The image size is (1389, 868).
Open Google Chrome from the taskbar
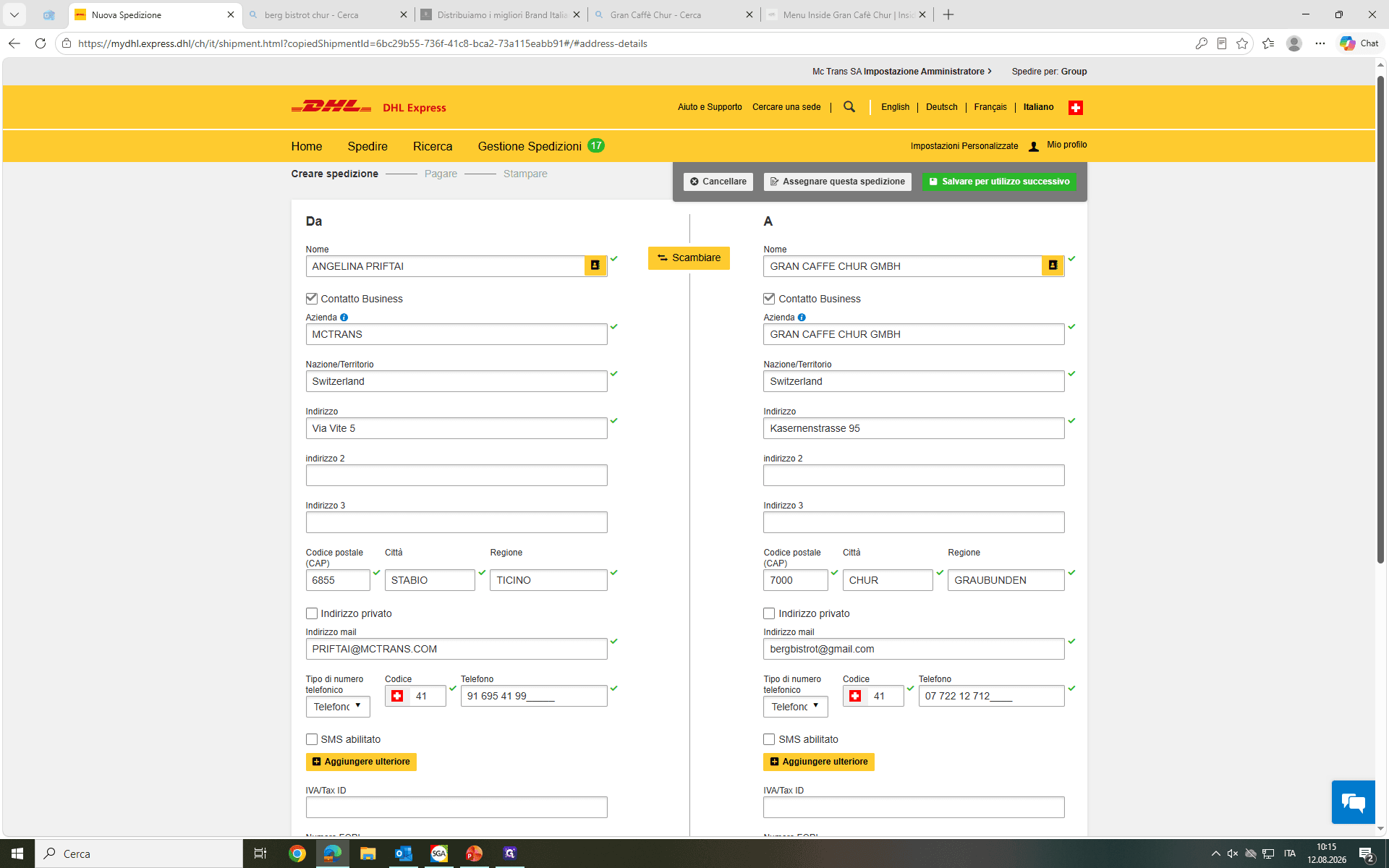click(297, 854)
